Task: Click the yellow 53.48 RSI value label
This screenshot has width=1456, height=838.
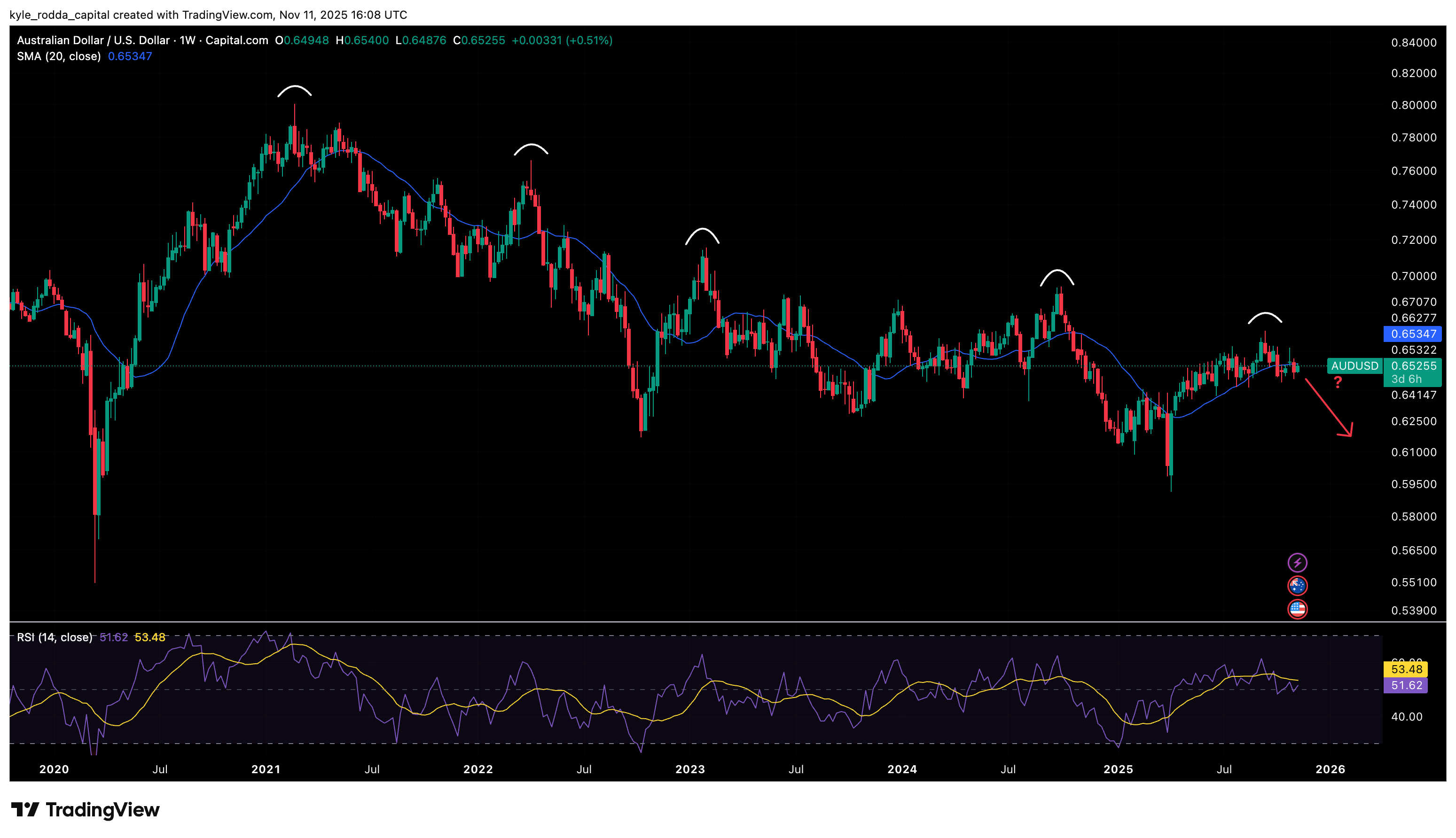Action: pyautogui.click(x=1405, y=669)
